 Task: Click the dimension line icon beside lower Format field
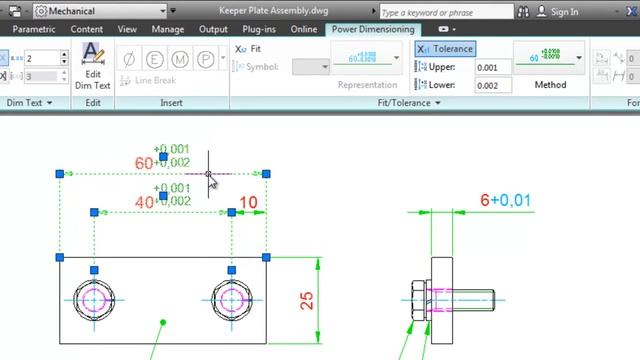tap(619, 76)
